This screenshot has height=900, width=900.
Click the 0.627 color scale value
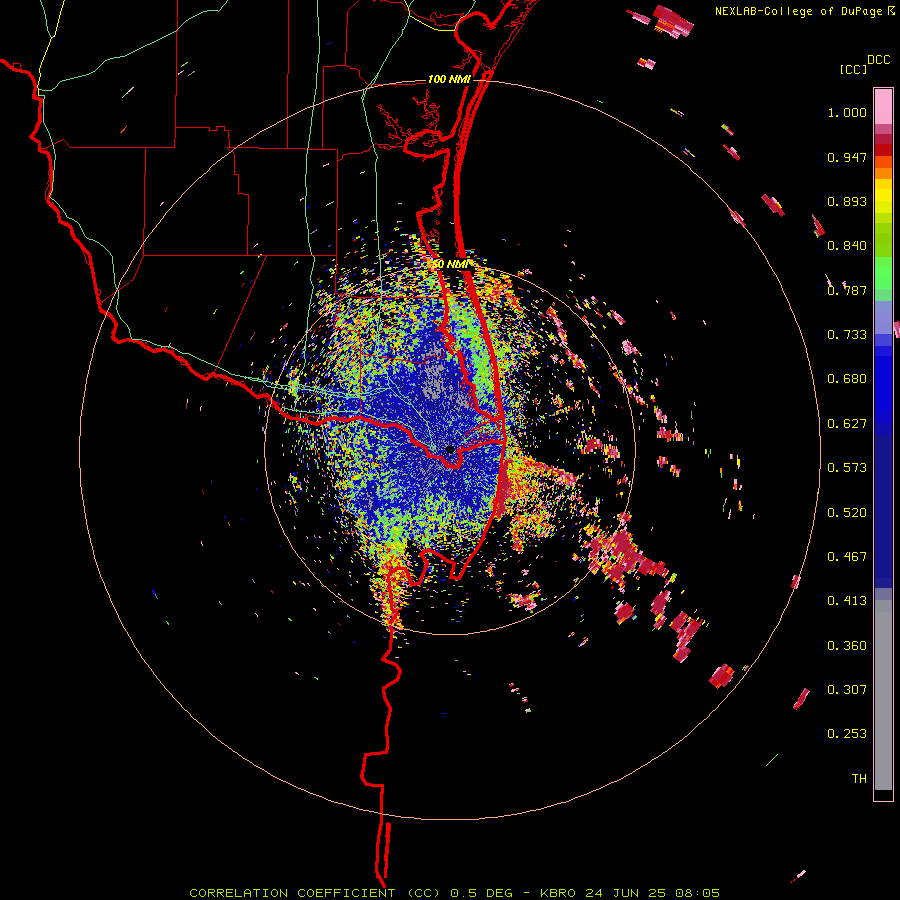[x=847, y=424]
